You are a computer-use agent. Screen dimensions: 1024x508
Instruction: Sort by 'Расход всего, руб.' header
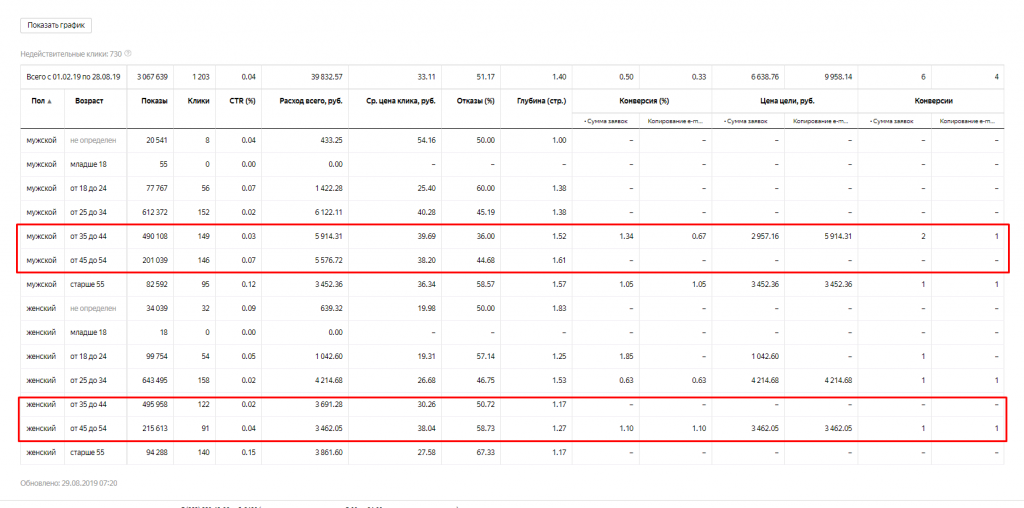(x=311, y=101)
